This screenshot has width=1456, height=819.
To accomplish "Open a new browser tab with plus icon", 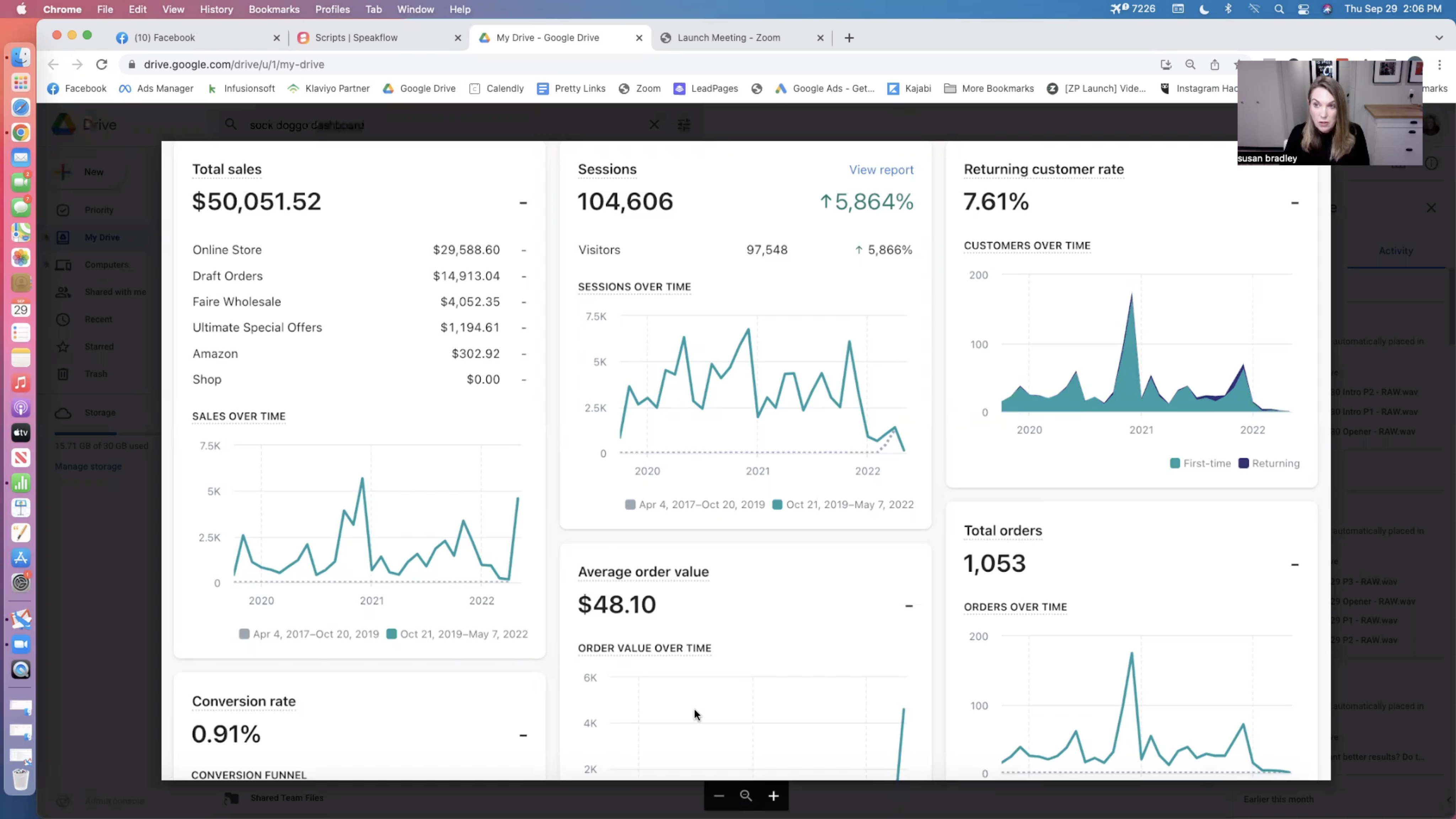I will [x=849, y=38].
